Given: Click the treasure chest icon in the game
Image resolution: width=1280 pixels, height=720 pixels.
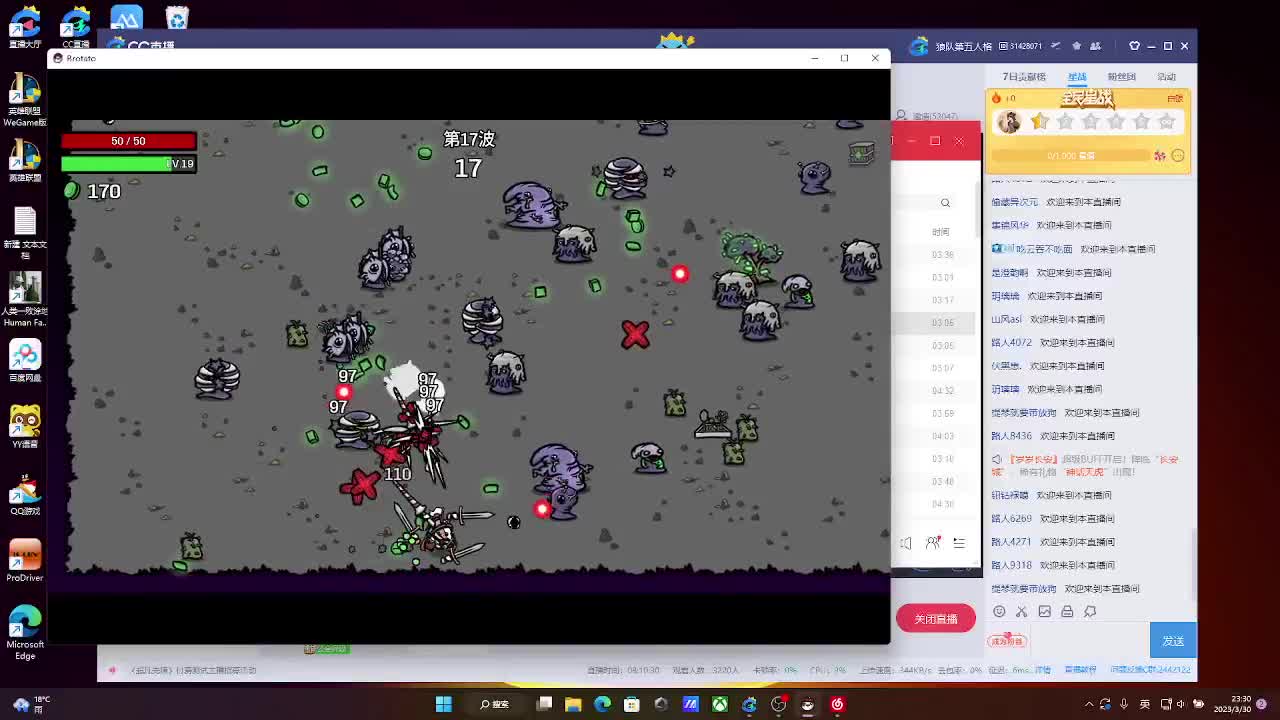Looking at the screenshot, I should pos(862,152).
